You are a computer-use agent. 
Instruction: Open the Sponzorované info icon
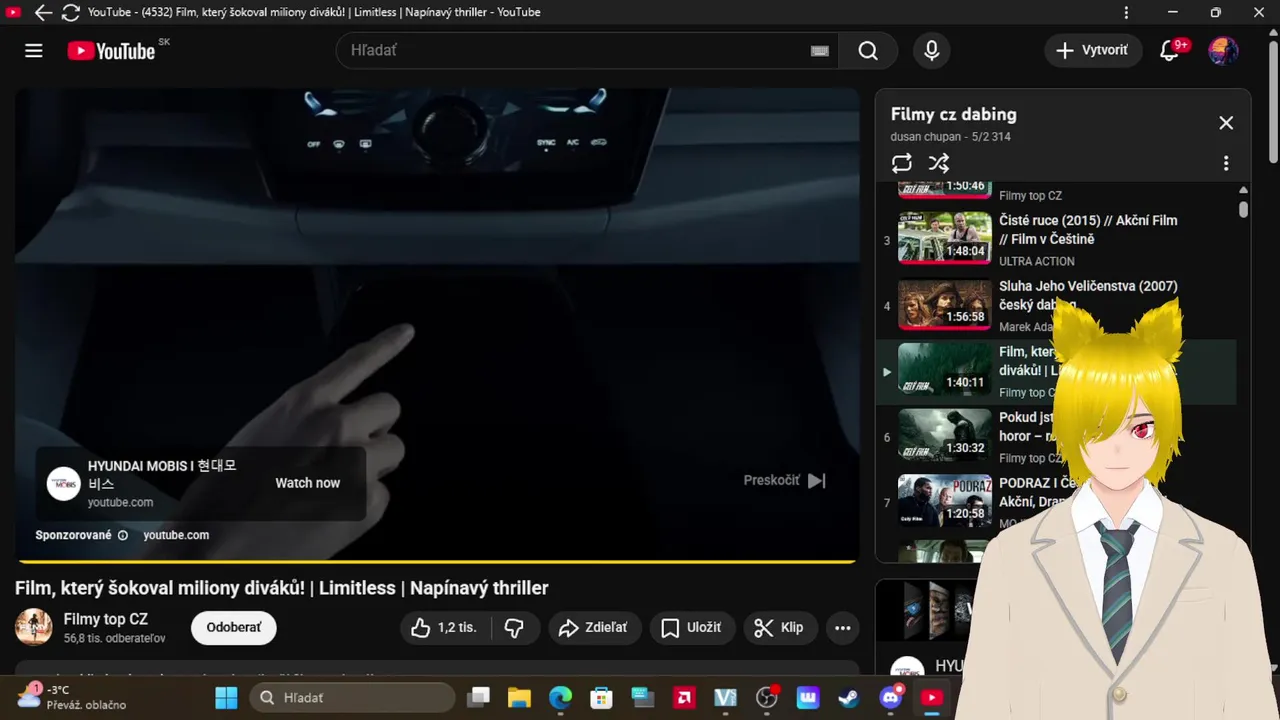click(123, 535)
